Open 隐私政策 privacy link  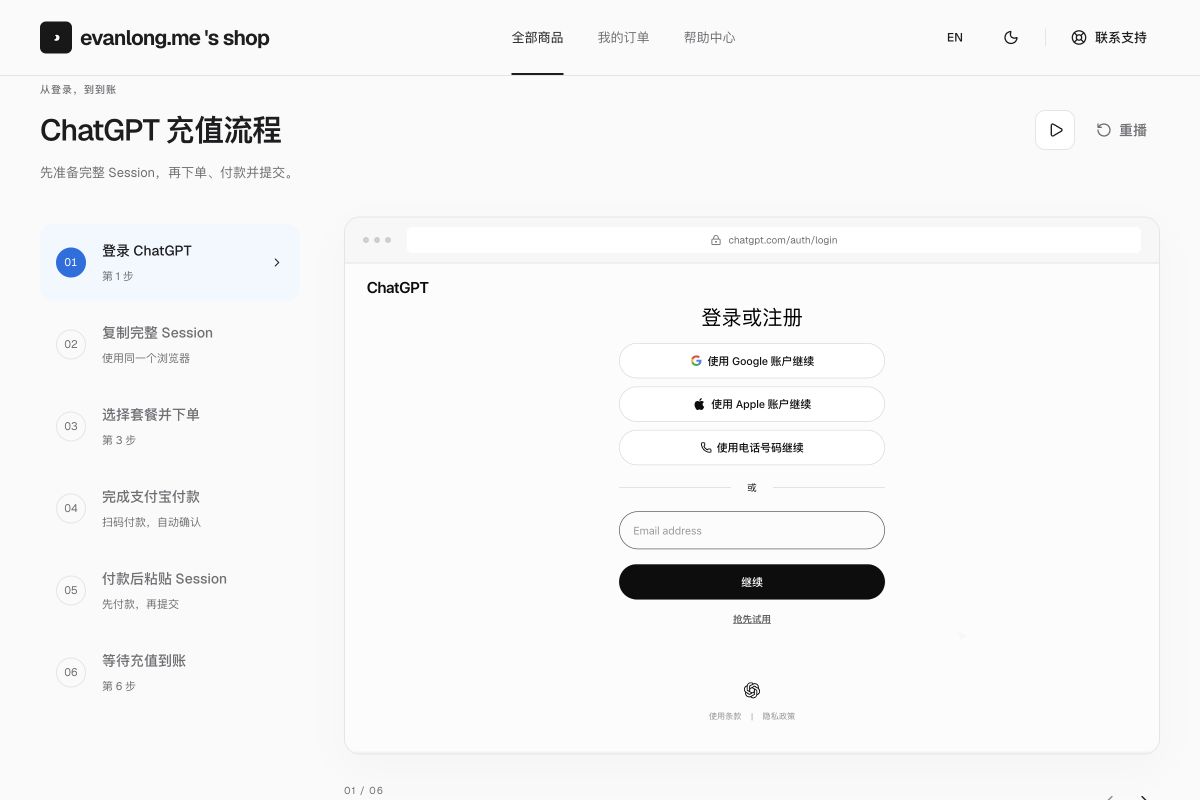tap(779, 716)
